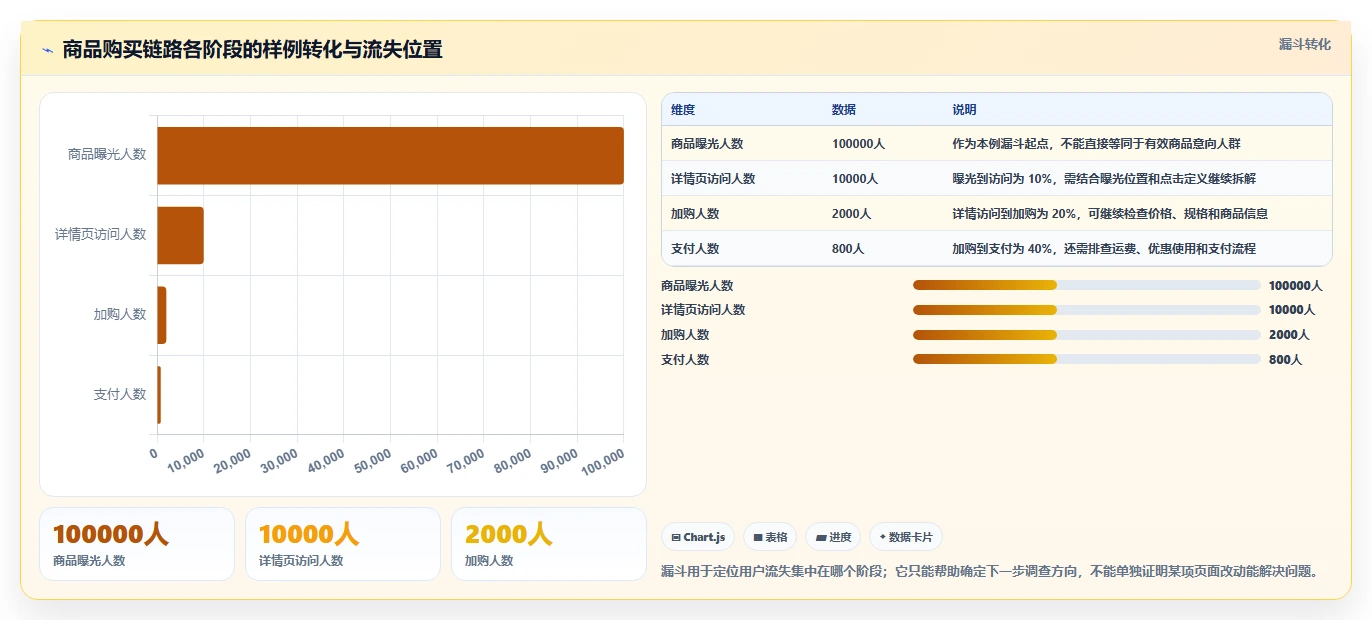This screenshot has height=620, width=1372.
Task: Click the 支付人数 label in the progress list
Action: coord(685,359)
